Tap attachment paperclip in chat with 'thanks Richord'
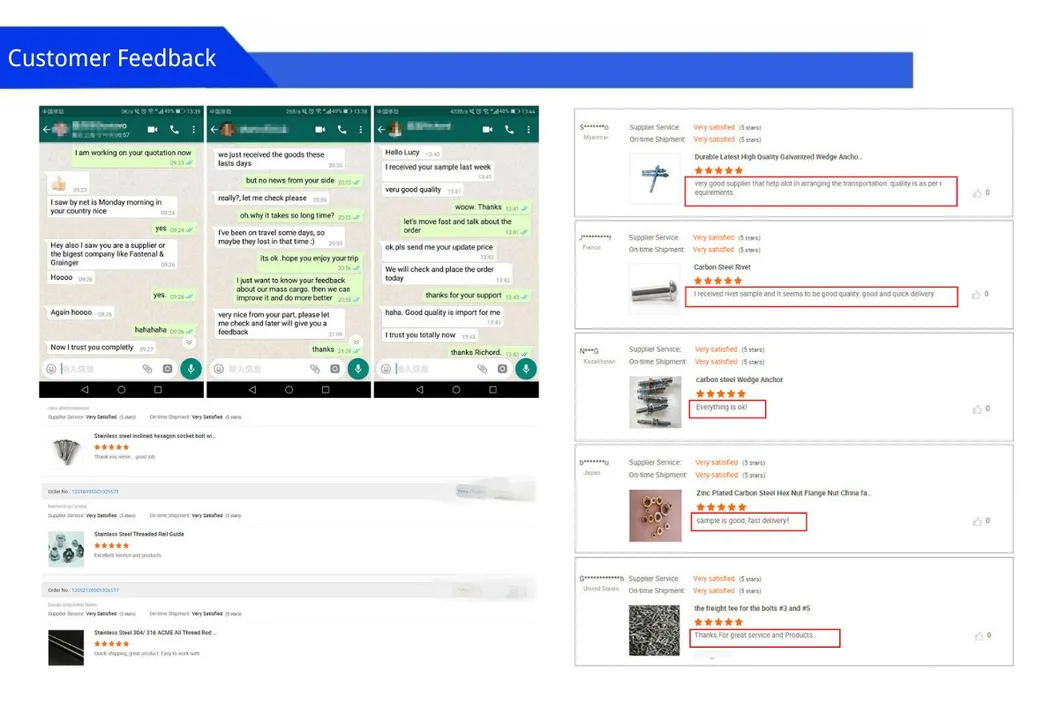1059x706 pixels. coord(481,369)
